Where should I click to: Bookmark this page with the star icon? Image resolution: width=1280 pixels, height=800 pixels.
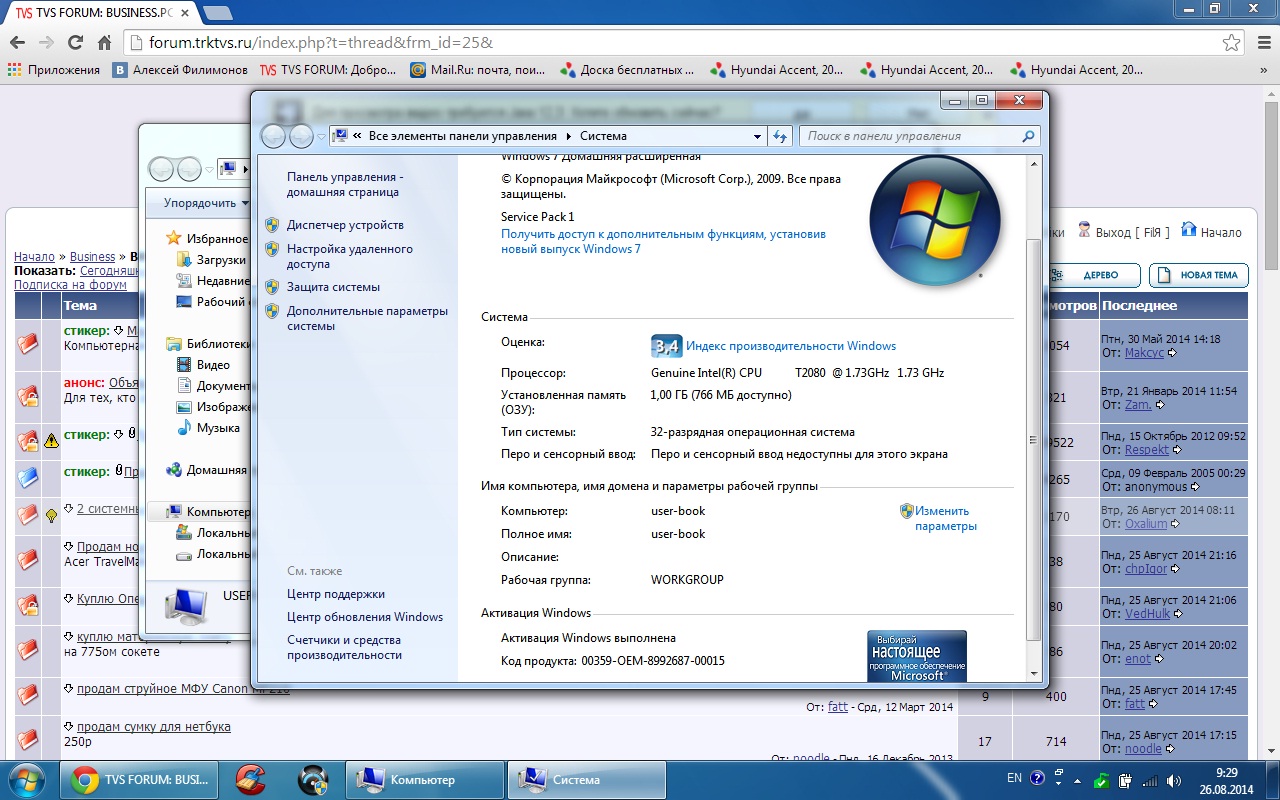tap(1232, 43)
